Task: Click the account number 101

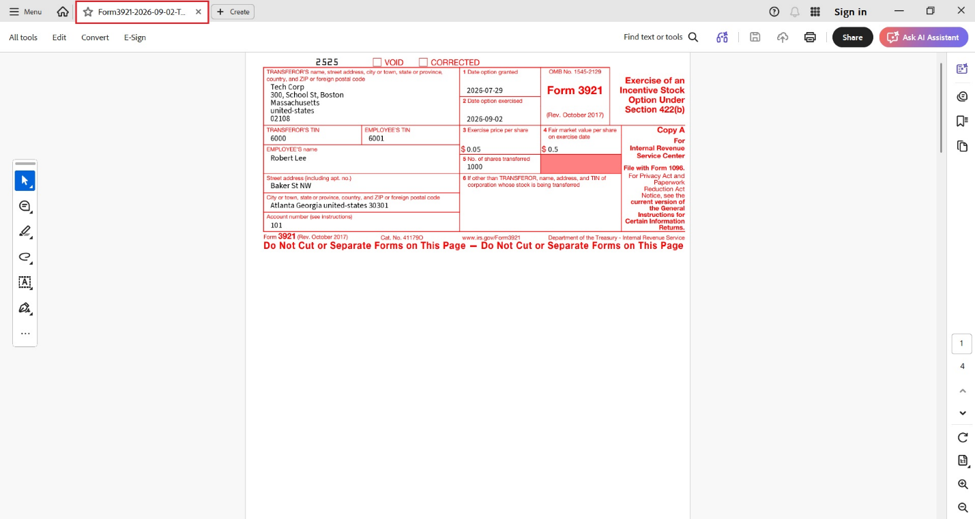Action: click(276, 225)
